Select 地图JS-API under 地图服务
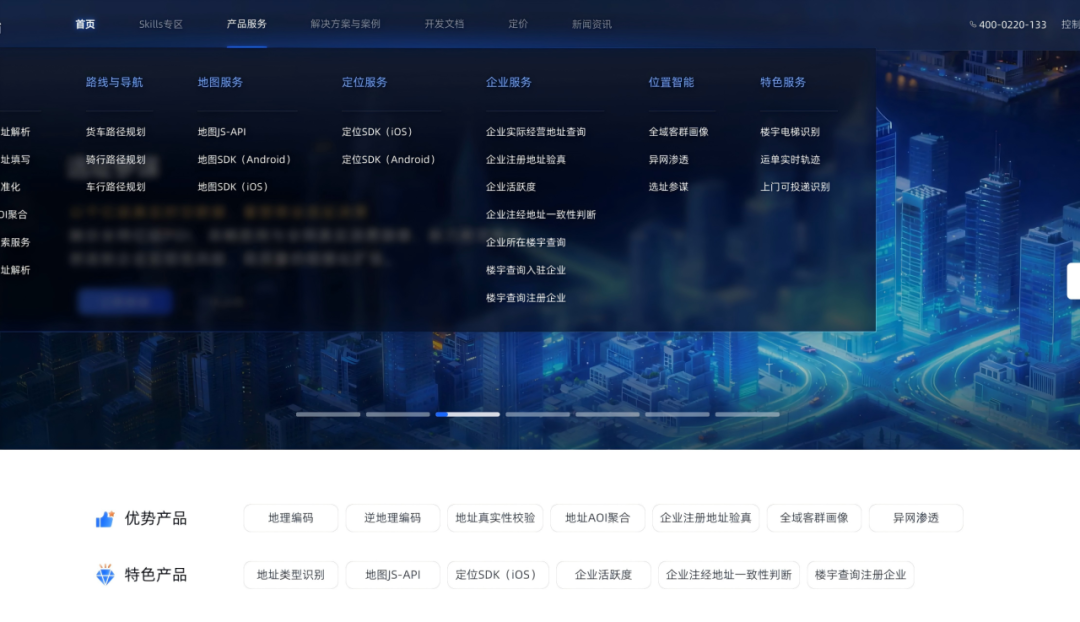 point(222,132)
